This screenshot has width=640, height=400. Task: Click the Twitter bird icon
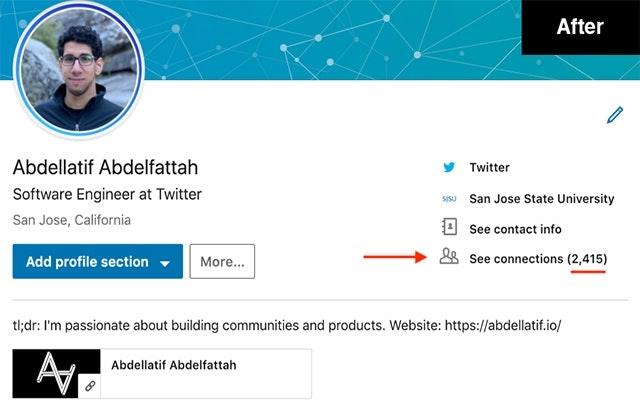(x=449, y=167)
